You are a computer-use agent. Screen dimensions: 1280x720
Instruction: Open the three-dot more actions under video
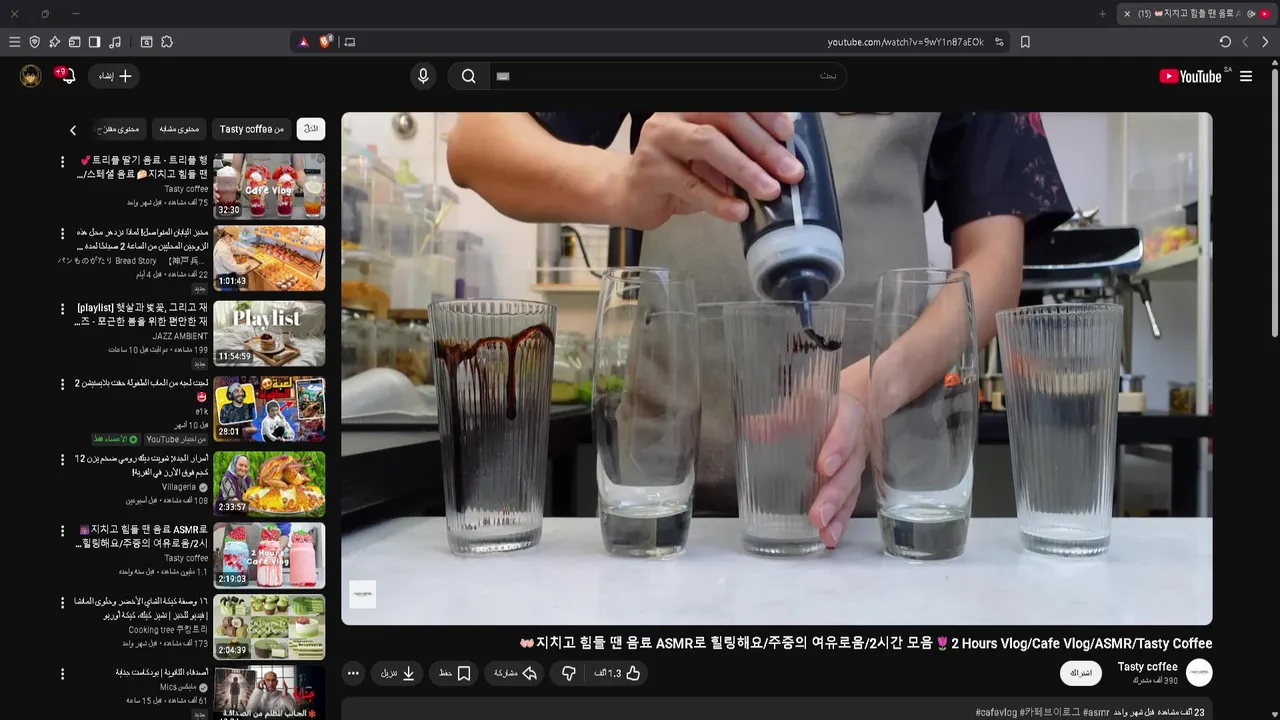353,673
